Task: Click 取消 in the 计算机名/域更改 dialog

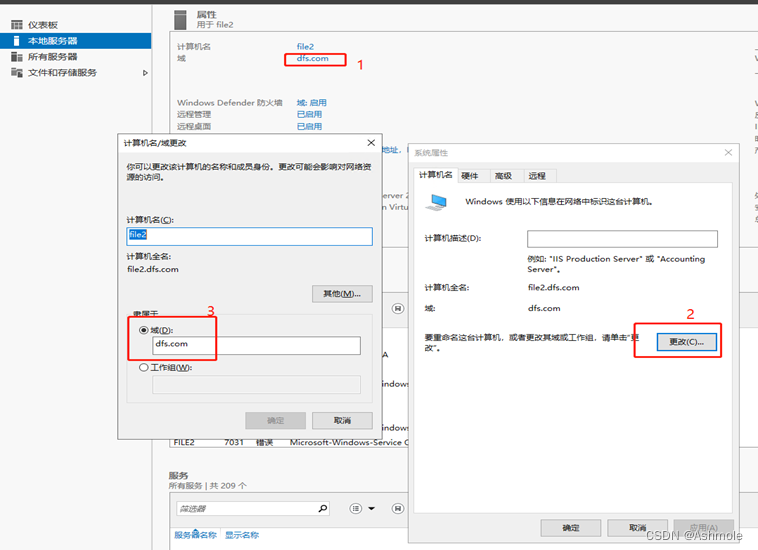Action: point(342,420)
